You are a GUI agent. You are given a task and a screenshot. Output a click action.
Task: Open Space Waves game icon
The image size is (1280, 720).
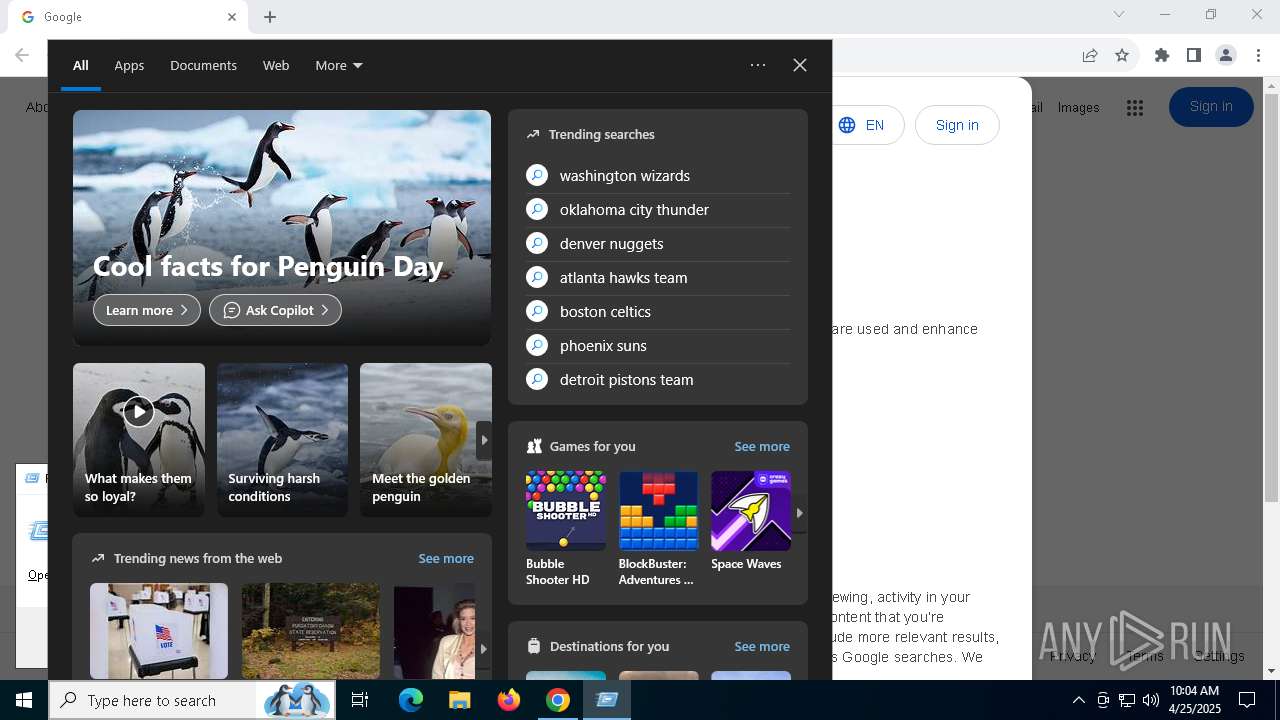point(751,511)
